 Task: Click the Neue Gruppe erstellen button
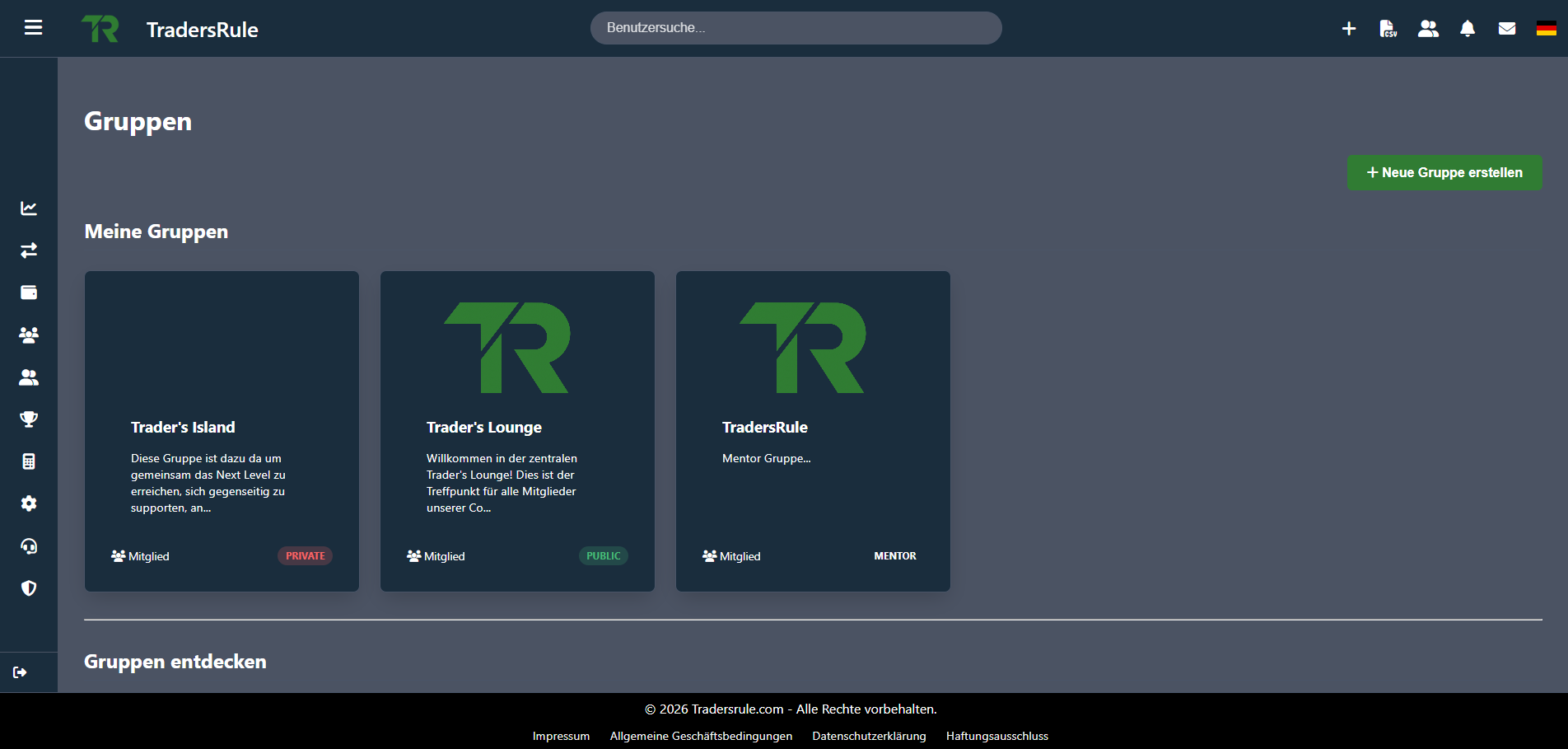(x=1444, y=173)
